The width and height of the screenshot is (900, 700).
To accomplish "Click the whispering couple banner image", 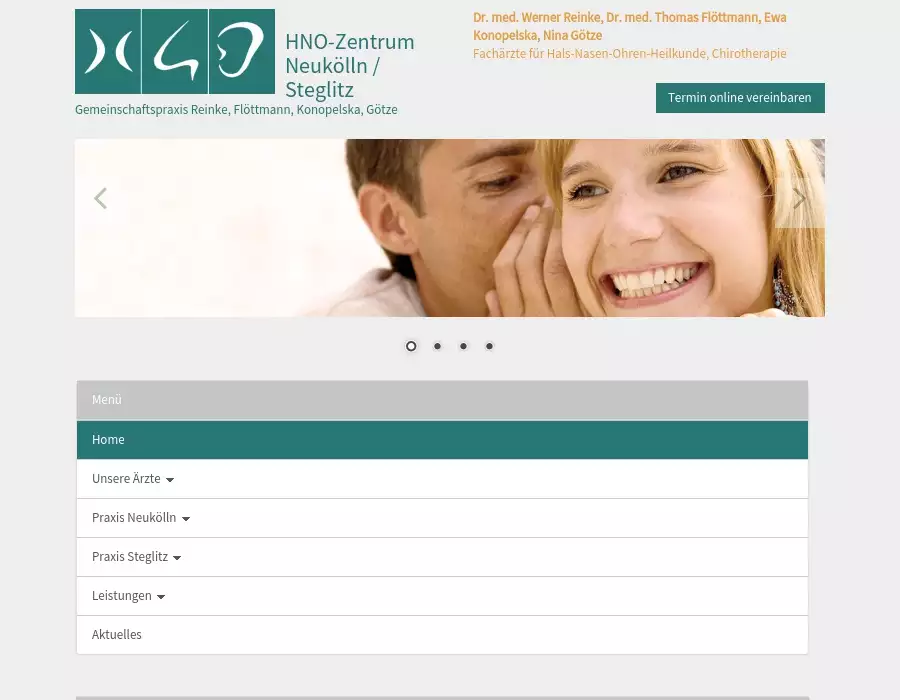I will tap(450, 228).
